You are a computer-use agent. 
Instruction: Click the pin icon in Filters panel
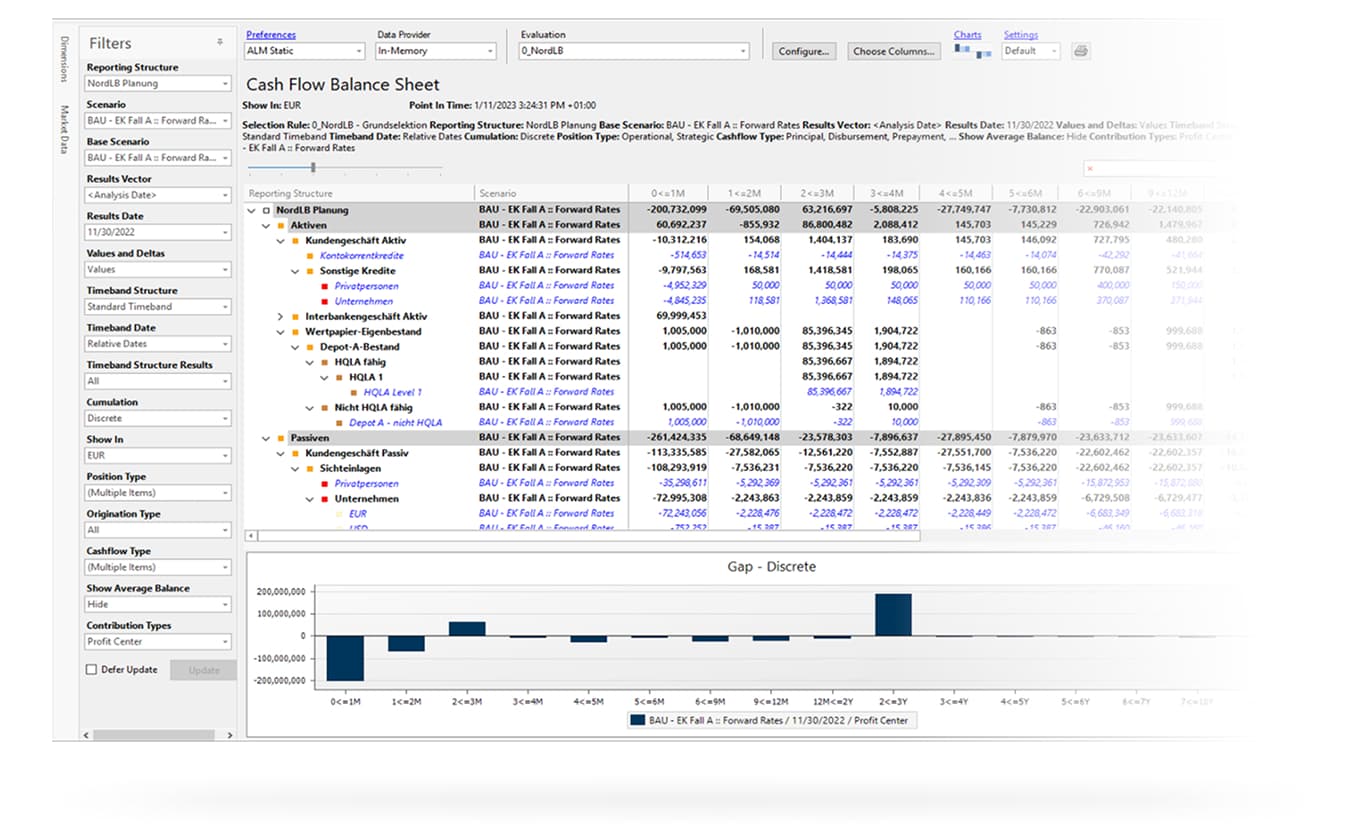point(220,42)
